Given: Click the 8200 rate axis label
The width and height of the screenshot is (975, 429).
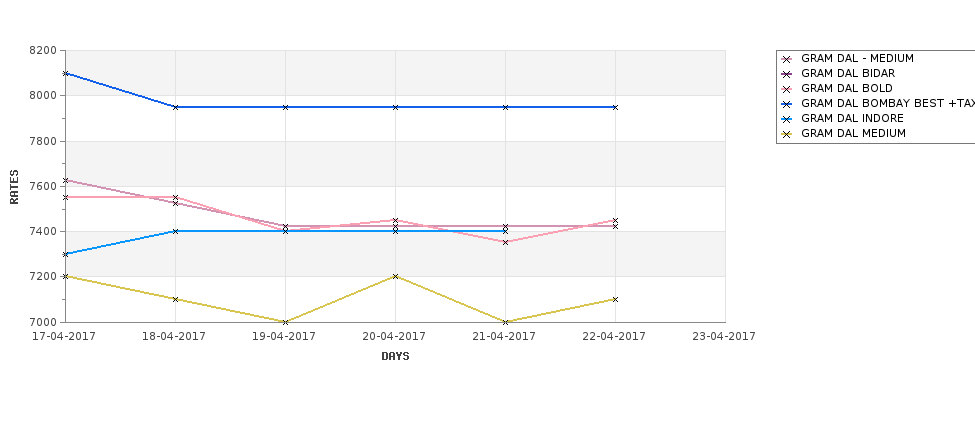Looking at the screenshot, I should 43,50.
